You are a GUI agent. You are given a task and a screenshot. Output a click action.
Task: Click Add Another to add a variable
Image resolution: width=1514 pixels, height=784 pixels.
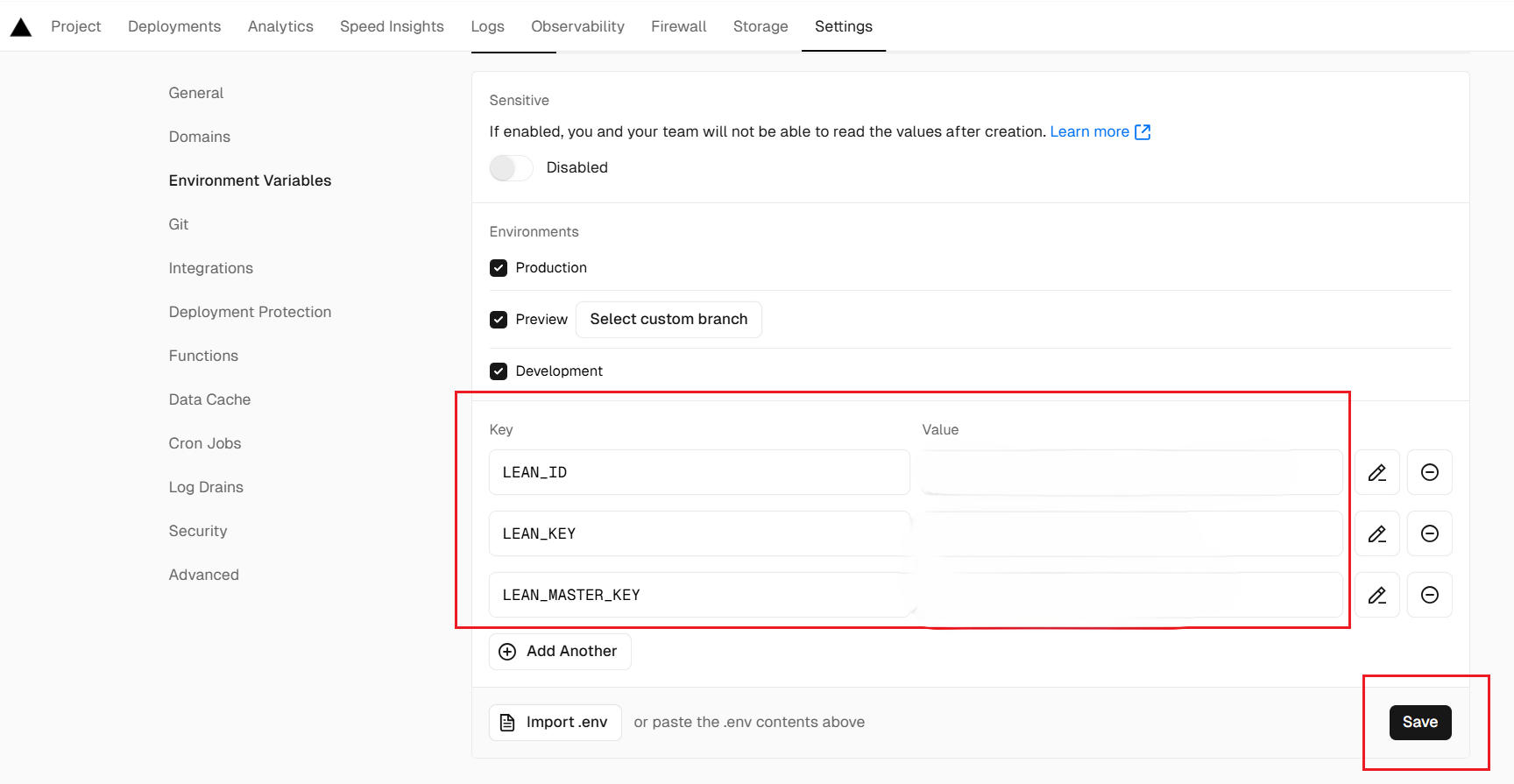pyautogui.click(x=560, y=652)
